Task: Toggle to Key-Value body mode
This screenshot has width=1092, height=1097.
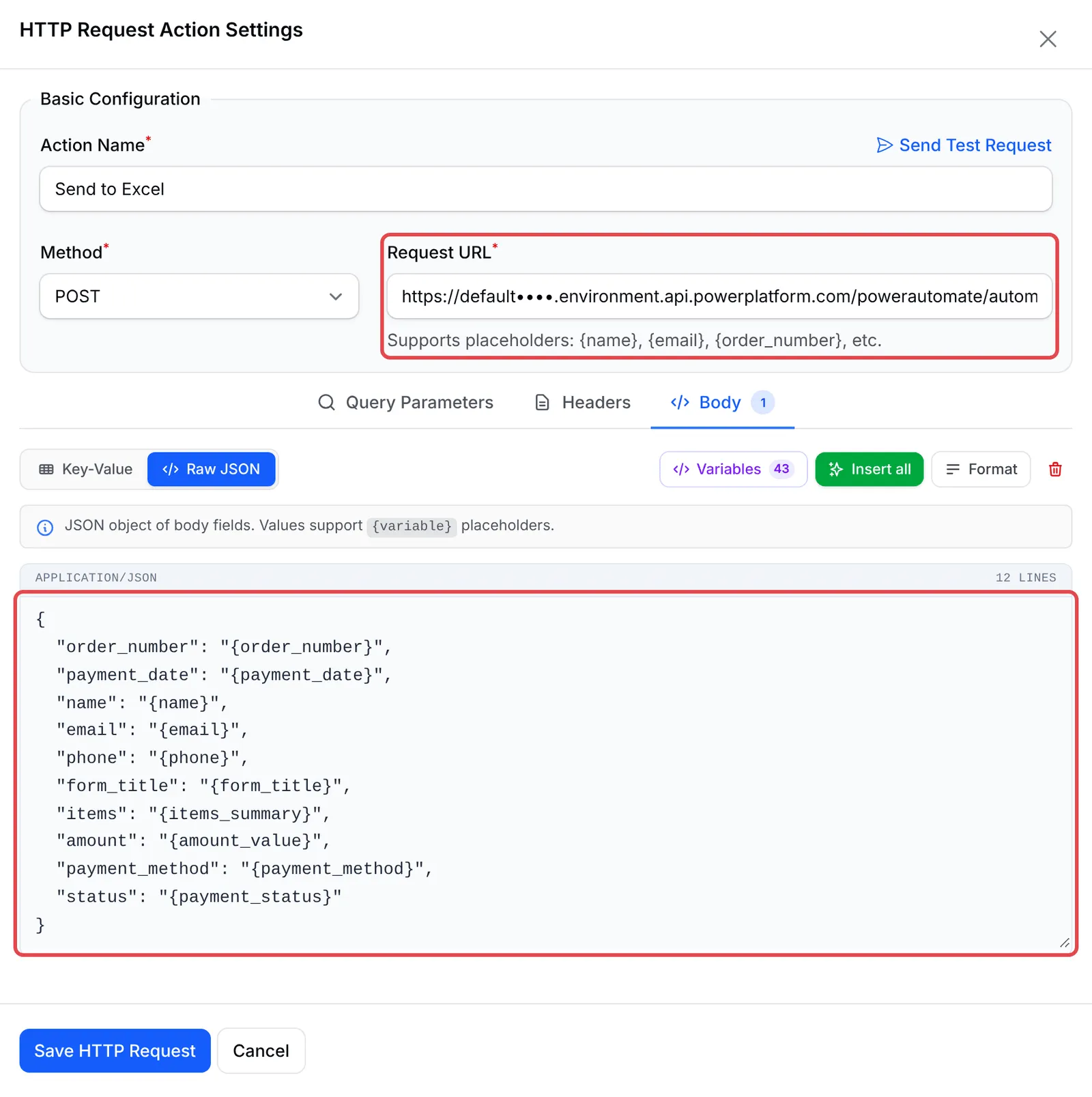Action: point(85,469)
